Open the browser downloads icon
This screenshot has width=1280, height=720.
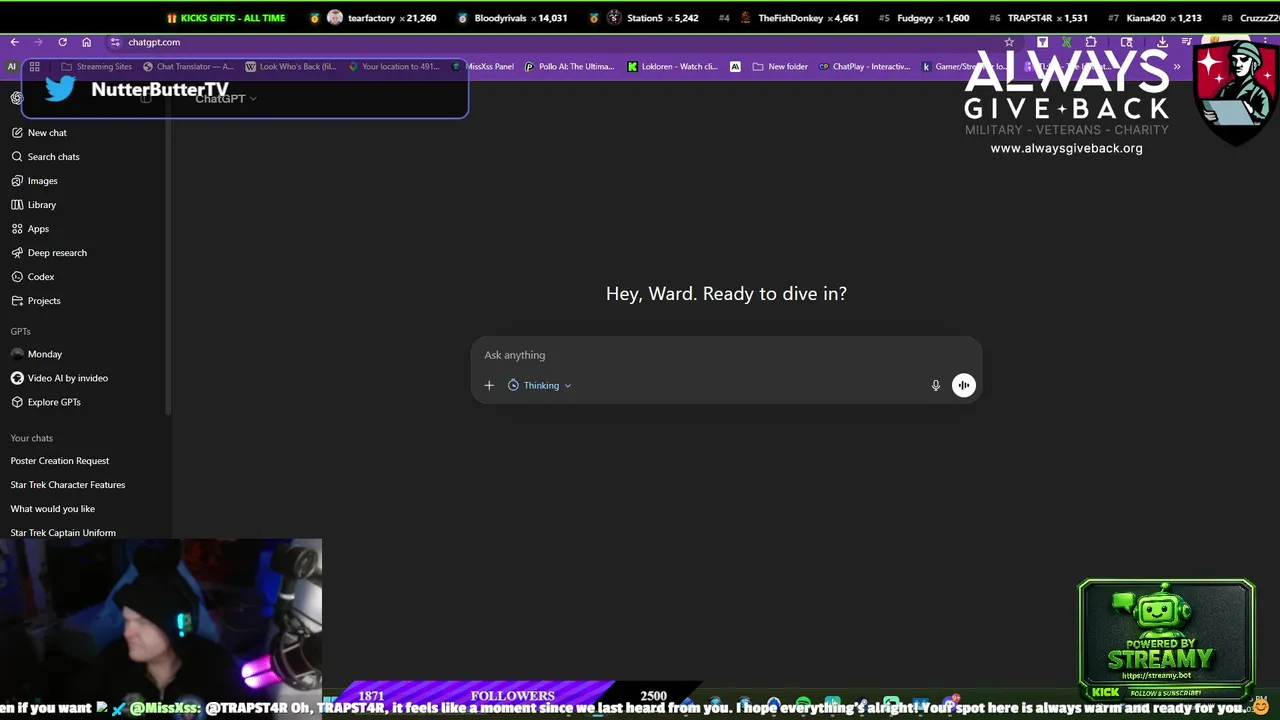pyautogui.click(x=1162, y=42)
